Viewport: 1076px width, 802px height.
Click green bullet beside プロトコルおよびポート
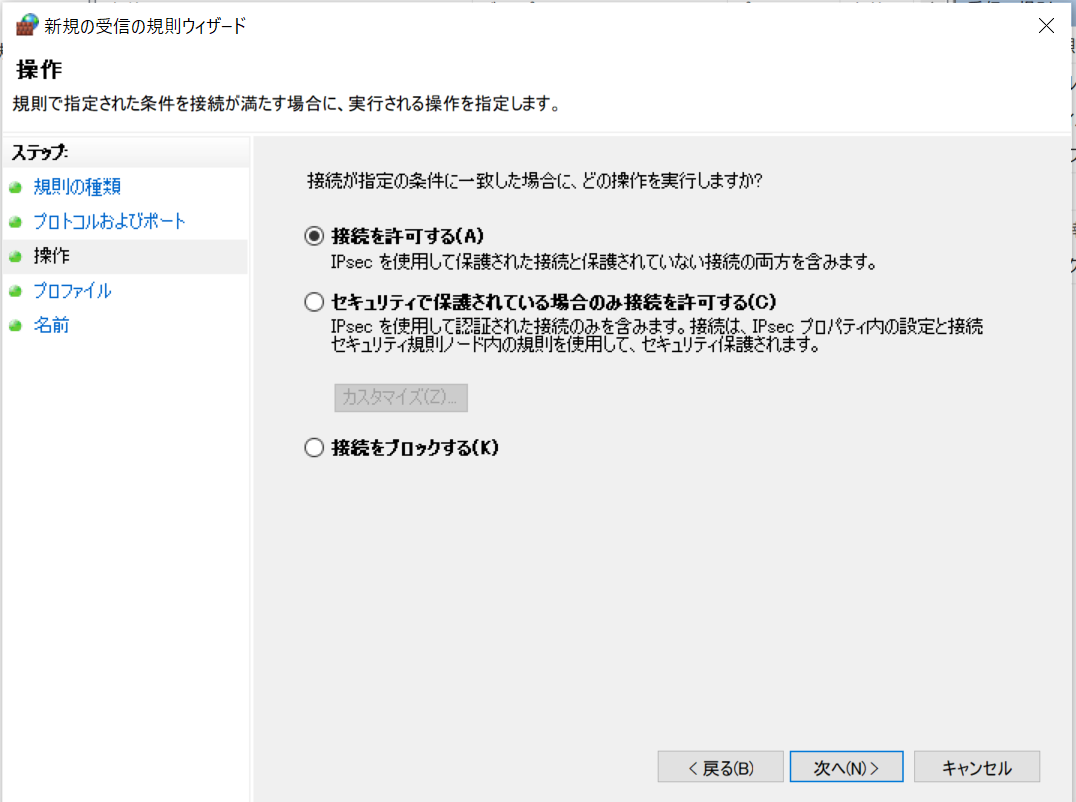(x=16, y=222)
